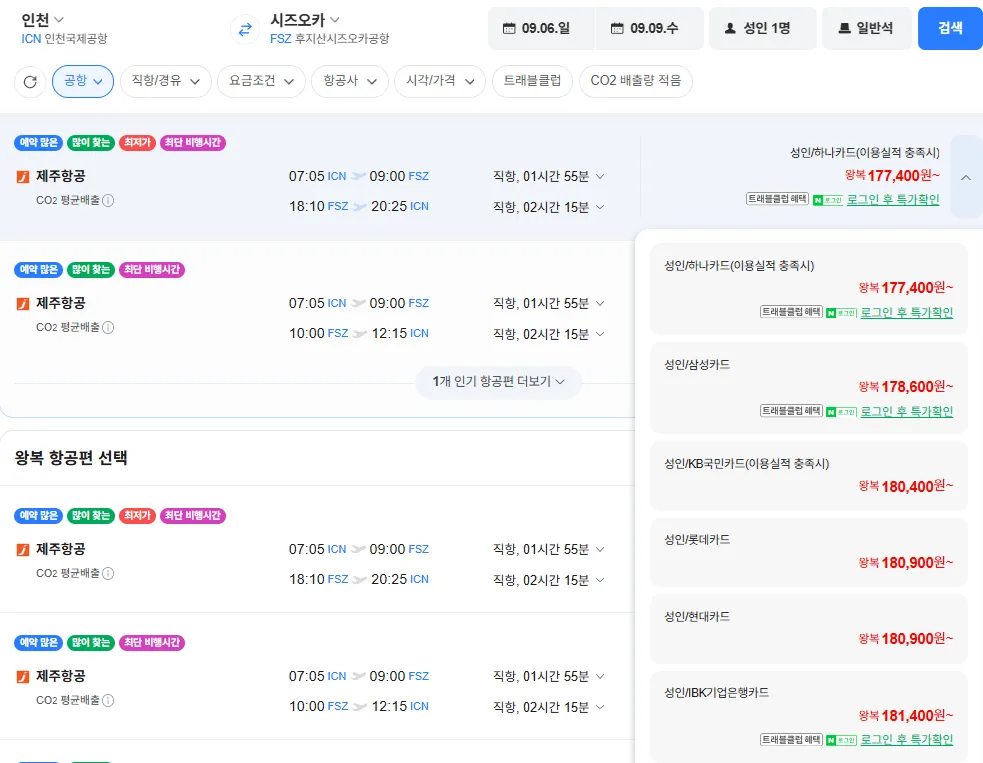Viewport: 983px width, 763px height.
Task: Click passenger icon next to 성인 1명
Action: pos(730,28)
